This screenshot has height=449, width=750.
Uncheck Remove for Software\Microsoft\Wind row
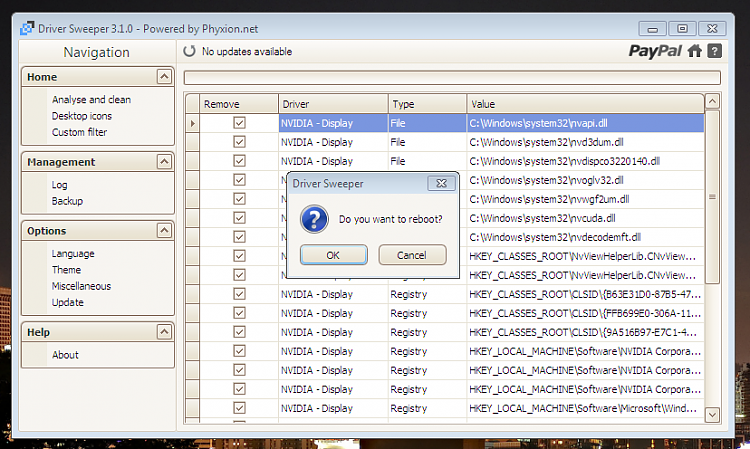[x=239, y=408]
